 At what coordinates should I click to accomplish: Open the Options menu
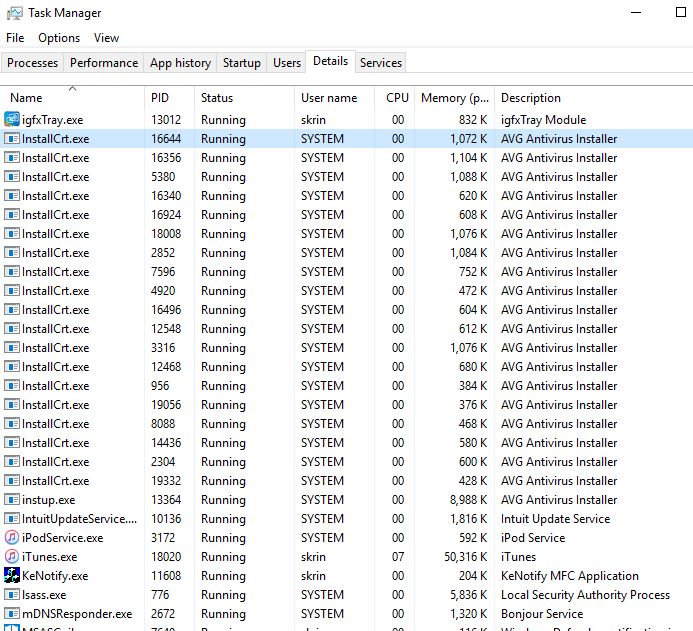pos(59,38)
